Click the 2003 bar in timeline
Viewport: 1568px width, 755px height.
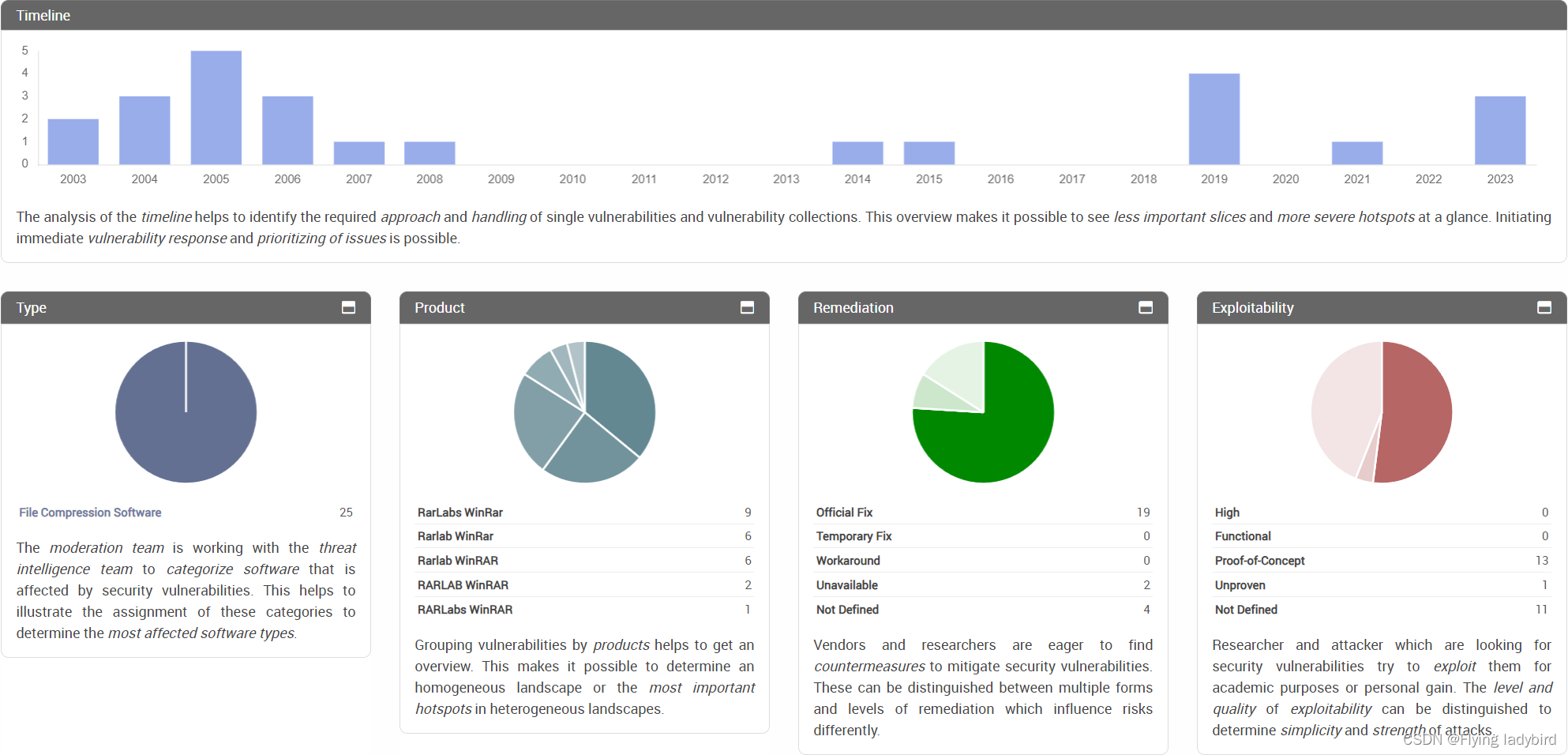pos(73,141)
